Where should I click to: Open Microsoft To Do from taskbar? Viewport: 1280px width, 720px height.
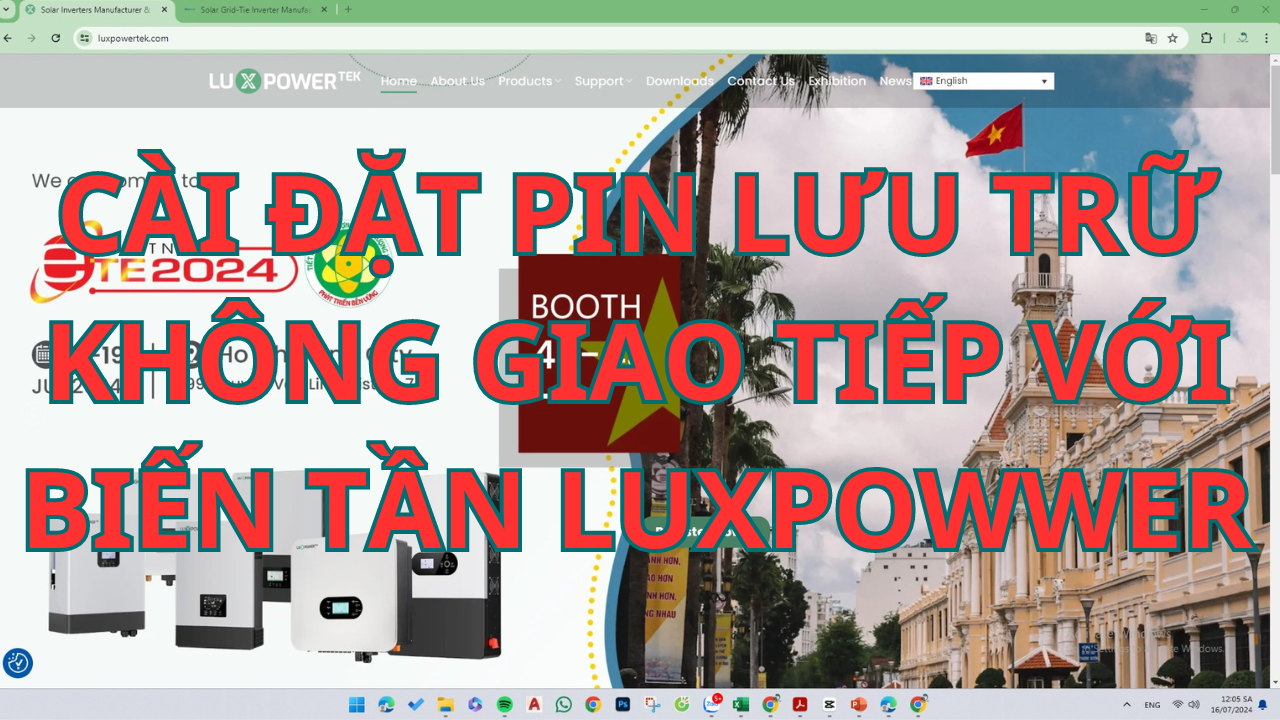tap(416, 704)
